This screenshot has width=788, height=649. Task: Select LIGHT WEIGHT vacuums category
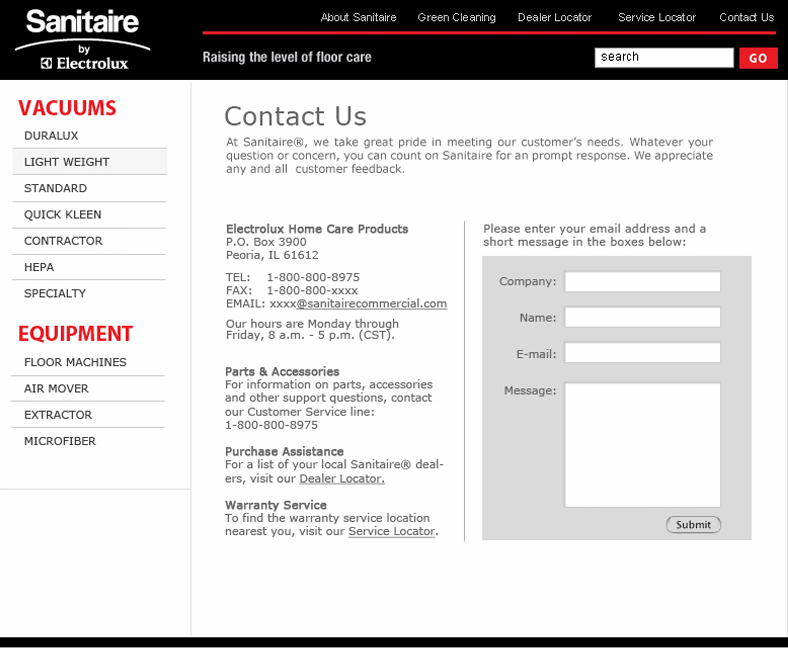coord(67,162)
